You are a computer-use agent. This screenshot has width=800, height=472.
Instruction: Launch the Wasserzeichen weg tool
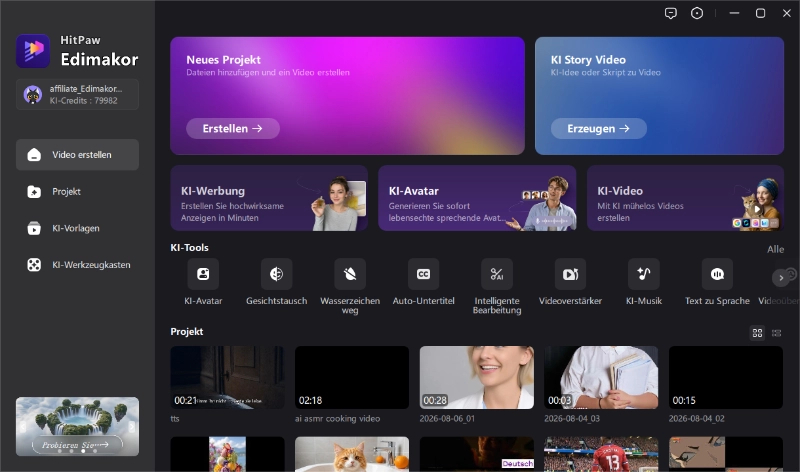coord(350,274)
